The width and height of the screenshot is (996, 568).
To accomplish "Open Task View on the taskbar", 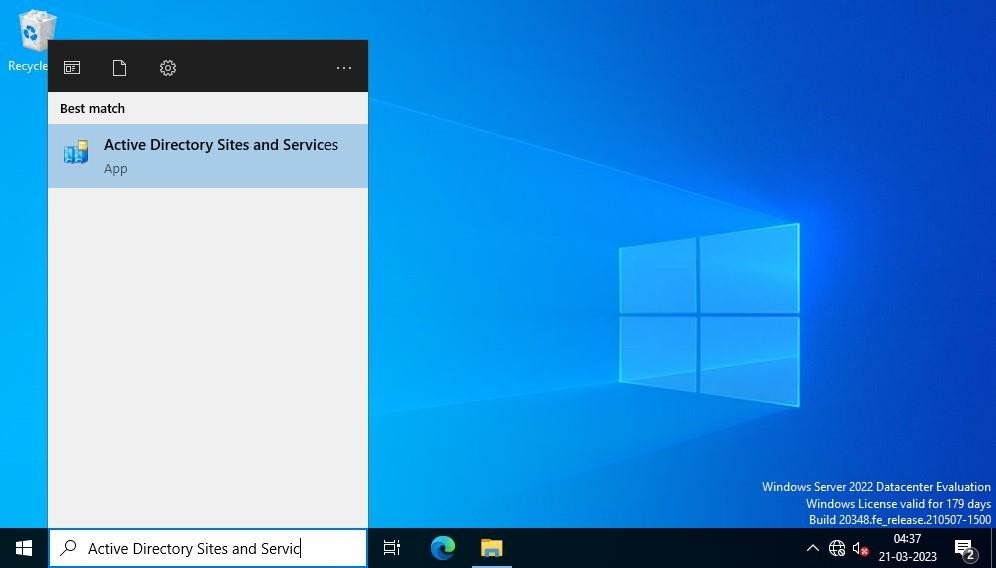I will (x=392, y=548).
